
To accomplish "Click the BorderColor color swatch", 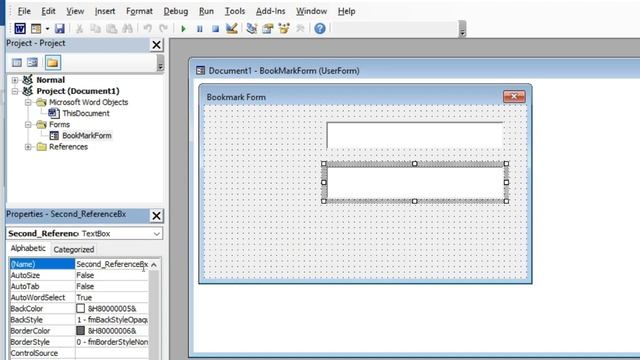I will 80,331.
